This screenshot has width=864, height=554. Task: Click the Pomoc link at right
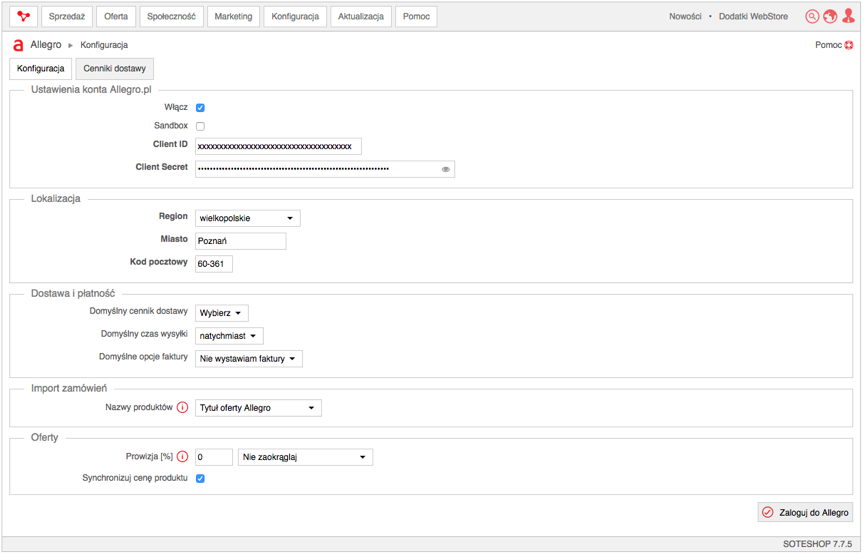(828, 45)
